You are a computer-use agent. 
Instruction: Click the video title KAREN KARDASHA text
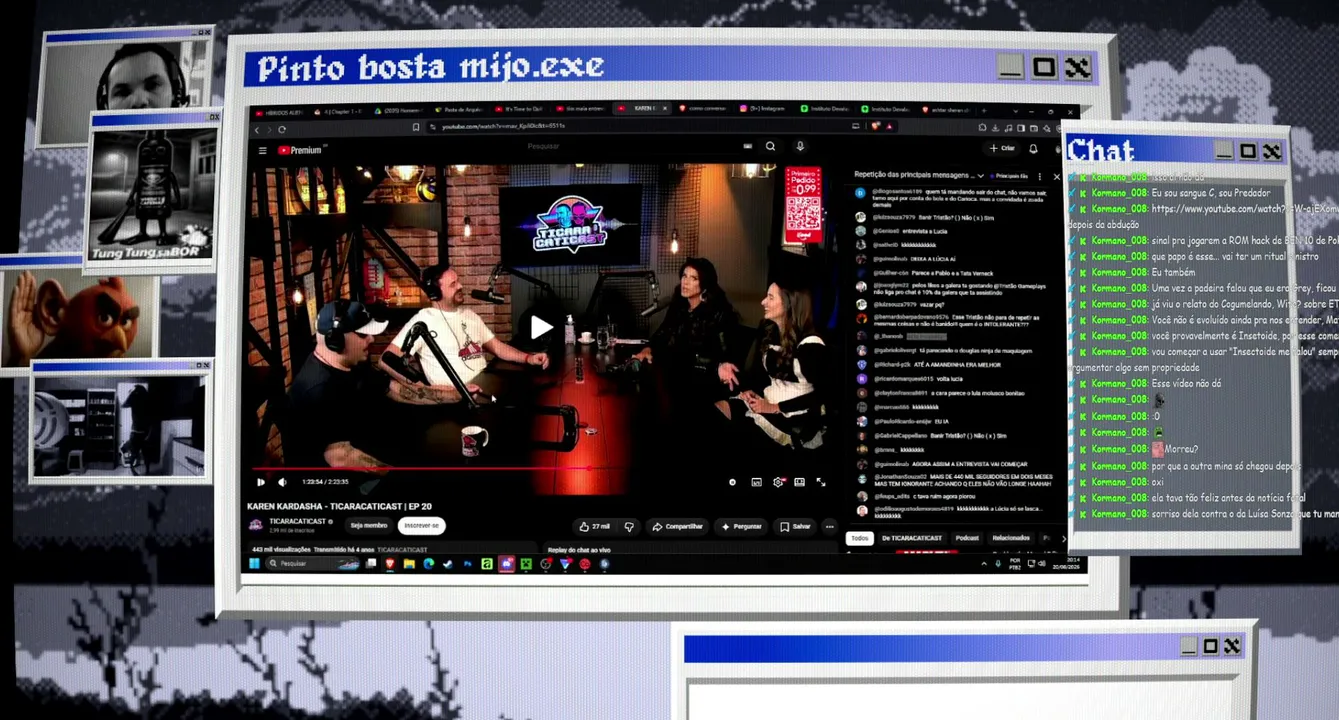tap(339, 507)
